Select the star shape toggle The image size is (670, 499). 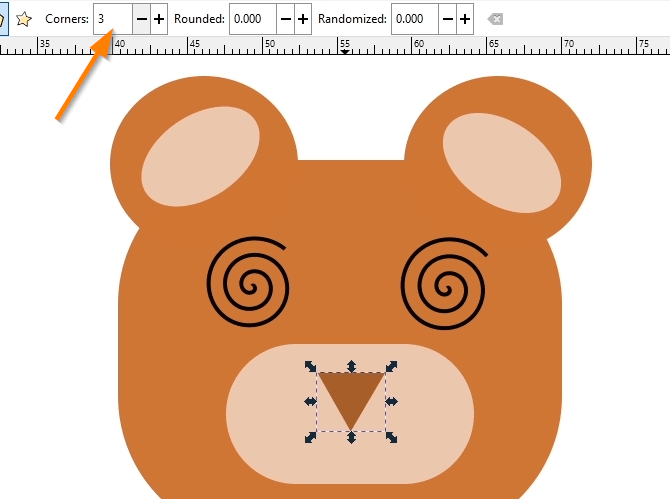24,19
